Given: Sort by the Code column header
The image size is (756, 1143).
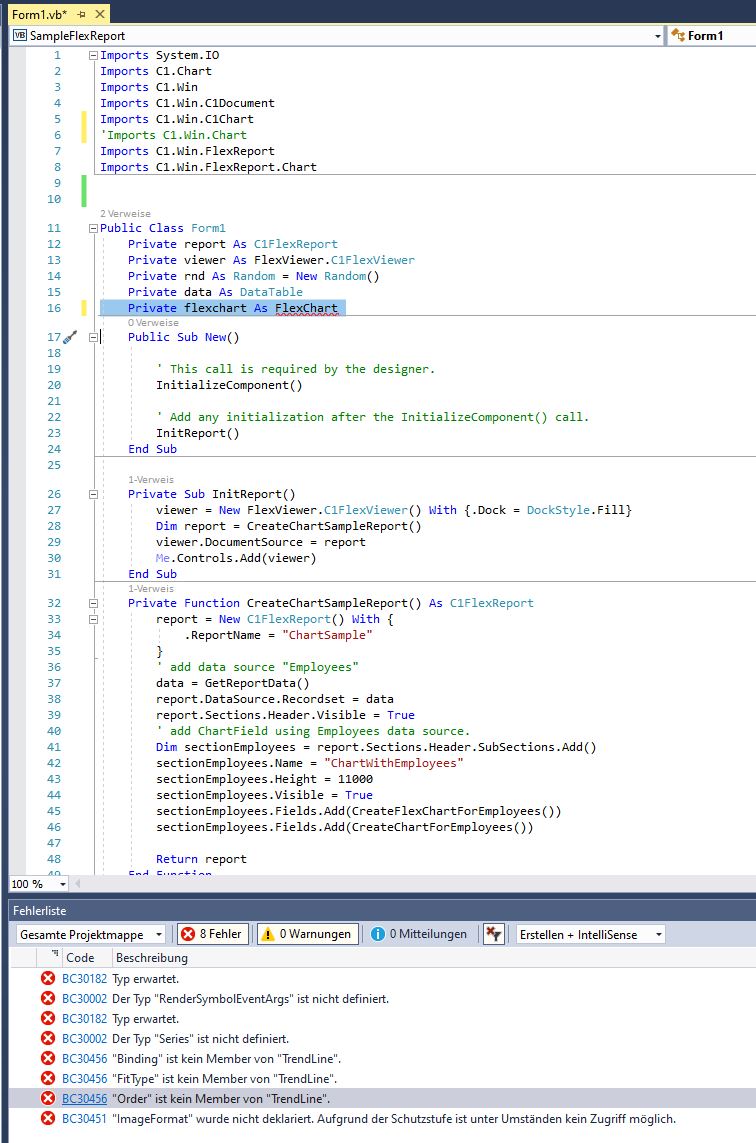Looking at the screenshot, I should pos(80,957).
